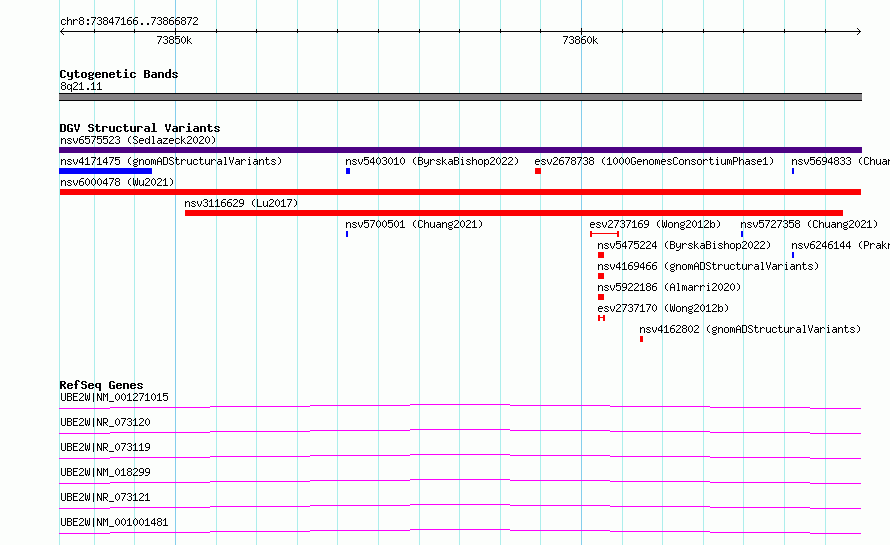
Task: Open nsv4162802 (gnomADStructuralVariants) label
Action: (x=750, y=329)
